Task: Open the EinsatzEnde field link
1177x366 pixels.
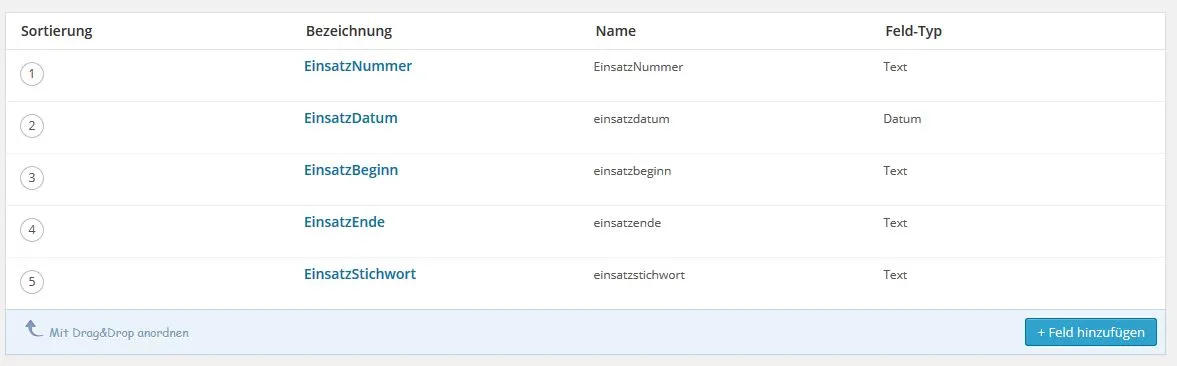Action: 345,222
